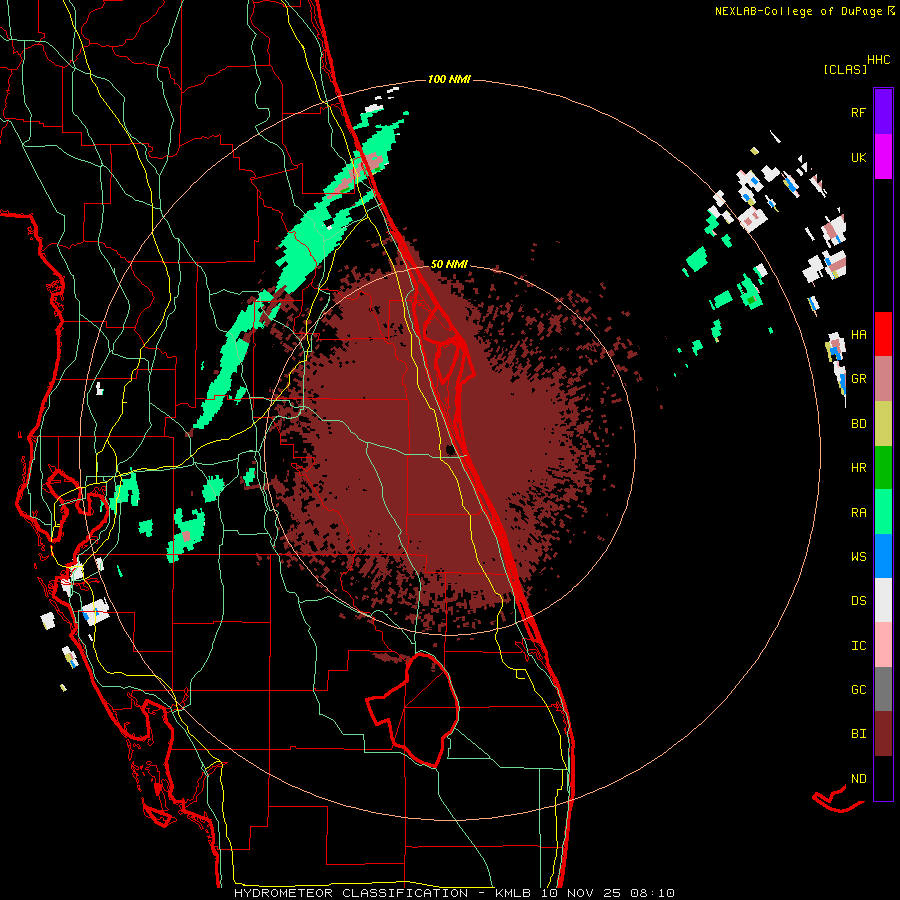Pick the dark green HR legend swatch
Image resolution: width=900 pixels, height=900 pixels.
click(883, 467)
